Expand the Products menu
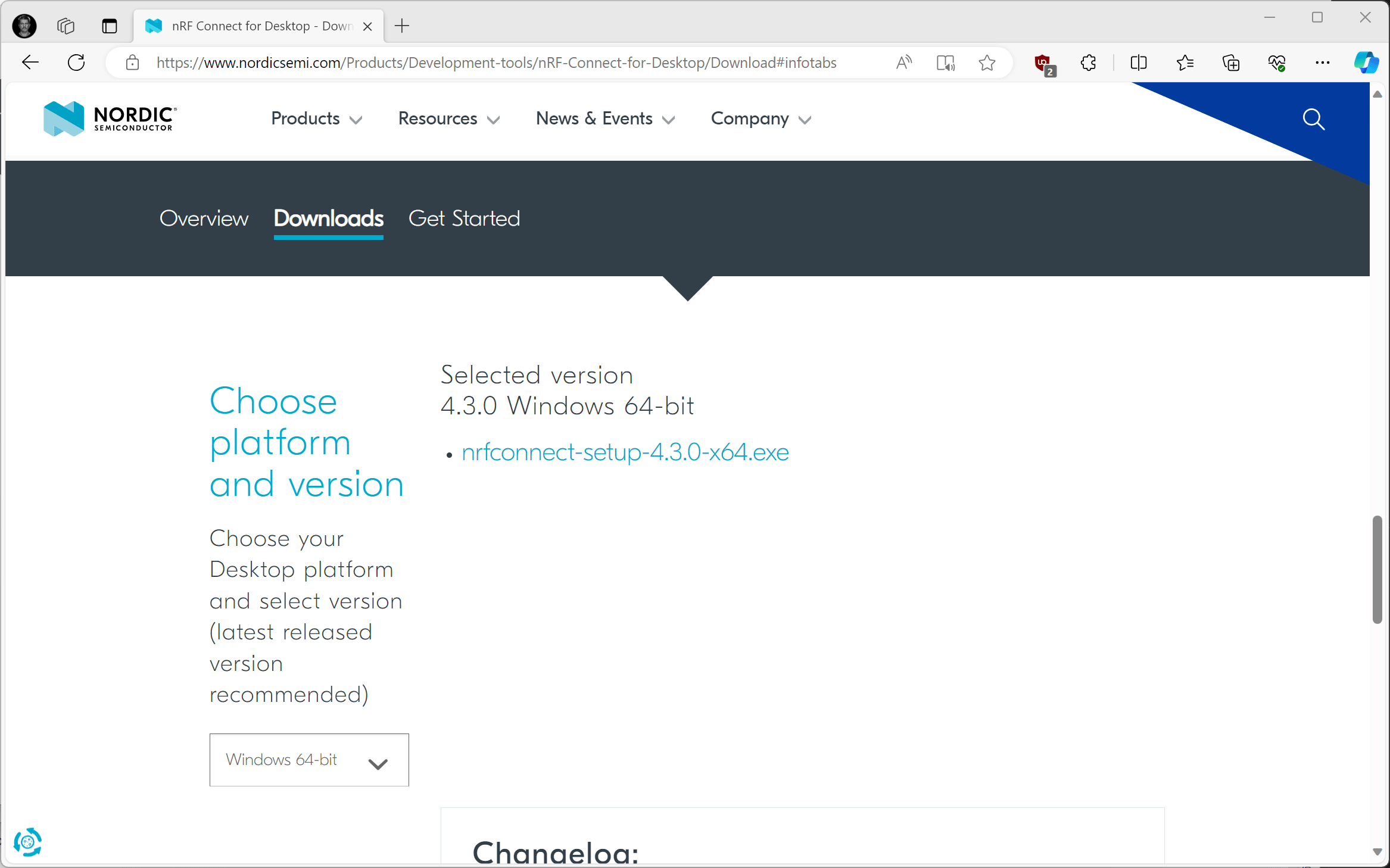This screenshot has width=1390, height=868. [x=316, y=119]
